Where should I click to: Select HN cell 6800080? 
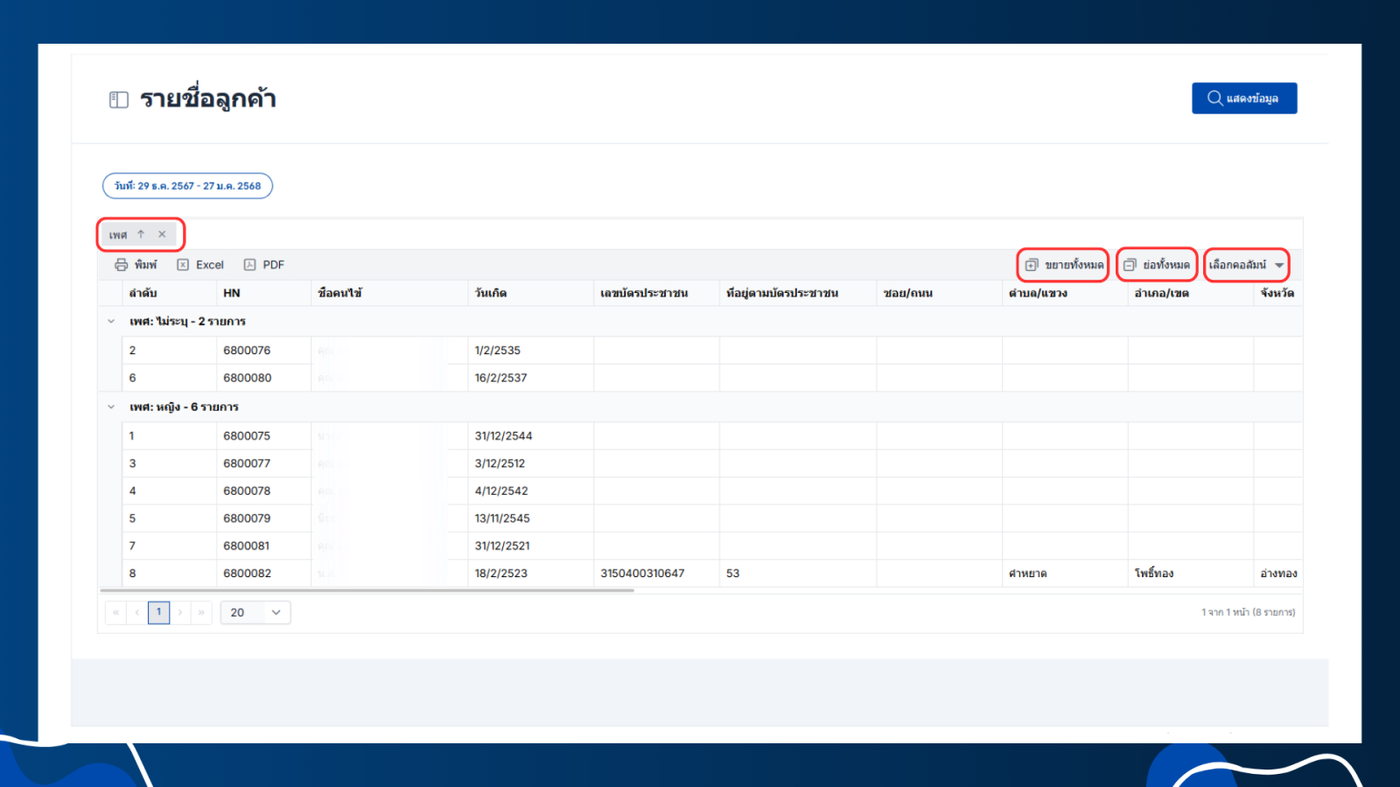click(x=263, y=378)
